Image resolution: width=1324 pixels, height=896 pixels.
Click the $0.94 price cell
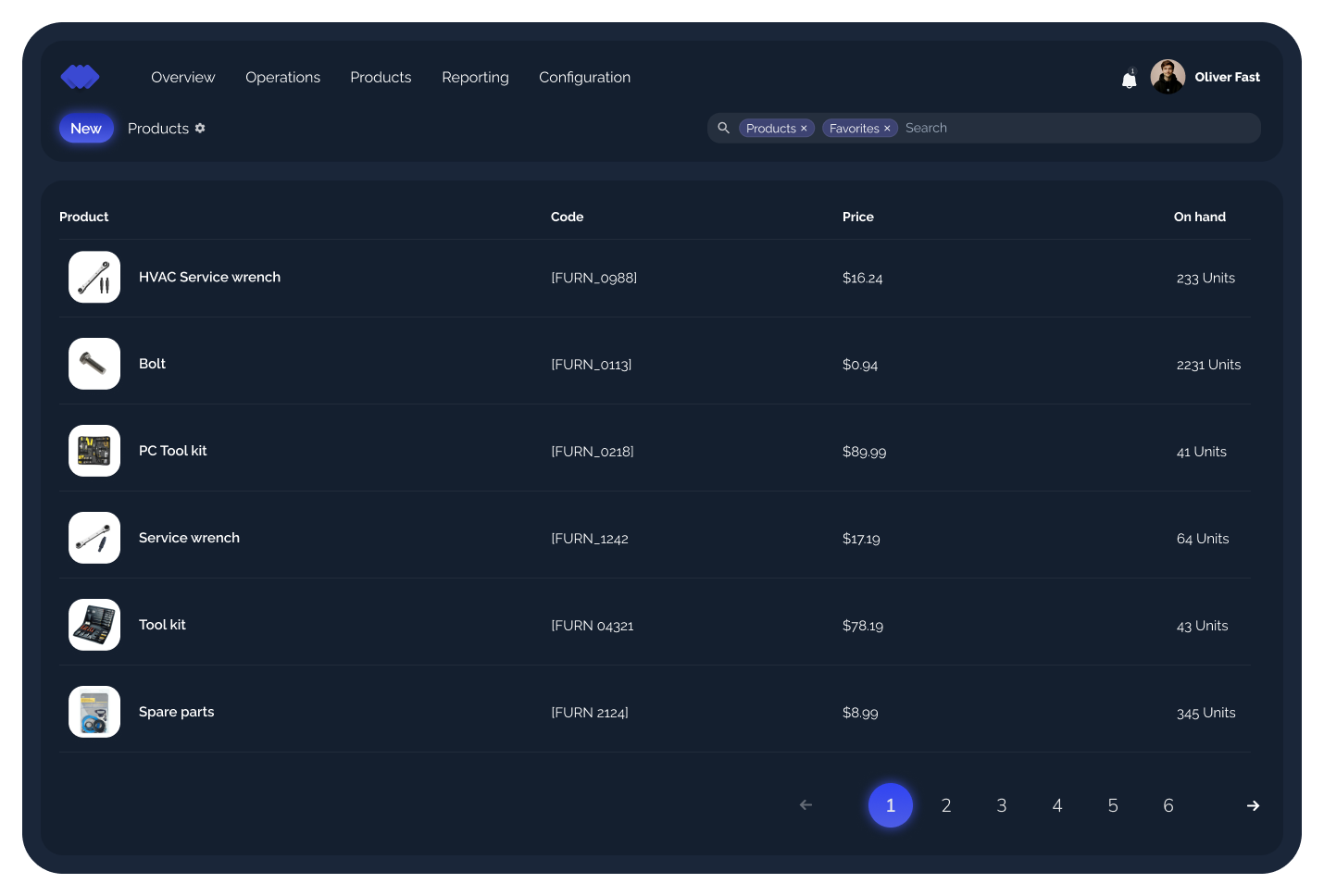coord(860,365)
